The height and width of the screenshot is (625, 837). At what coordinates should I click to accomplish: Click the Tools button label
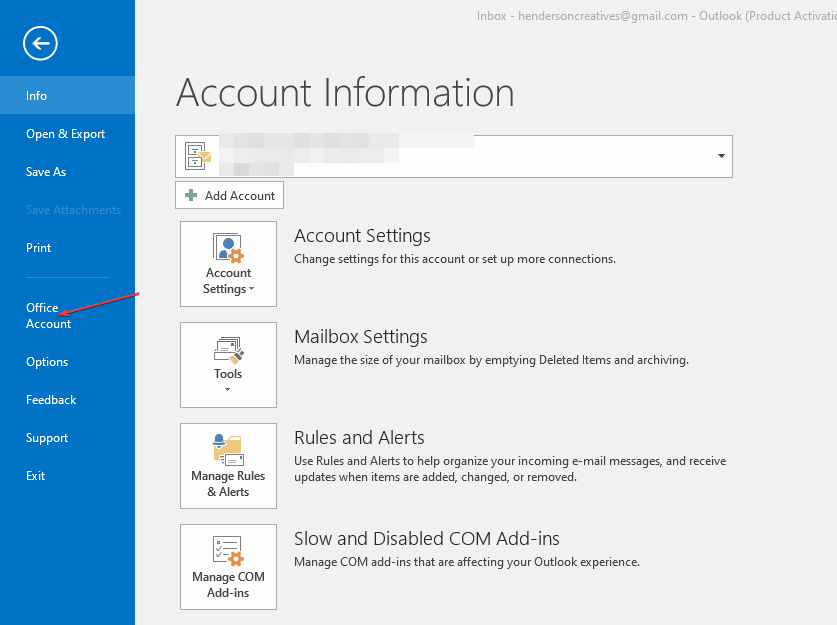coord(228,374)
